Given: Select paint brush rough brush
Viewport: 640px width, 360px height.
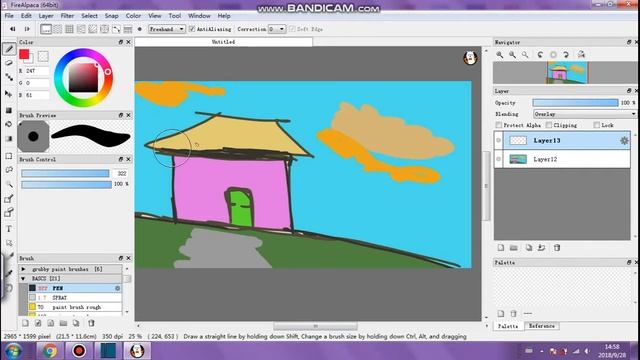Looking at the screenshot, I should [x=75, y=307].
